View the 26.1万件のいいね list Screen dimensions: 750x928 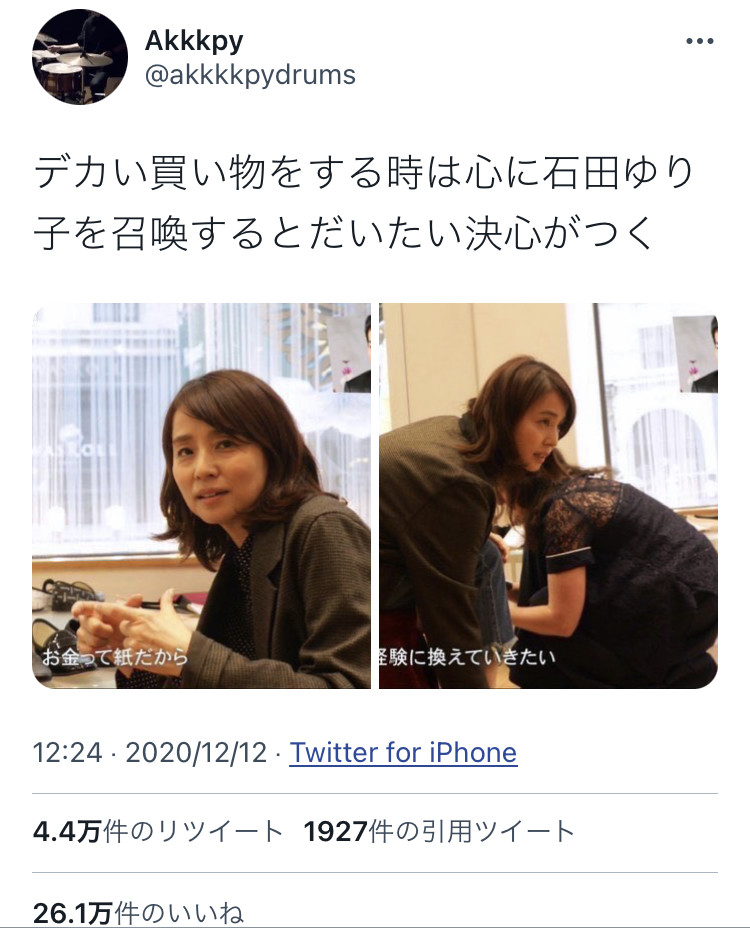pyautogui.click(x=138, y=913)
